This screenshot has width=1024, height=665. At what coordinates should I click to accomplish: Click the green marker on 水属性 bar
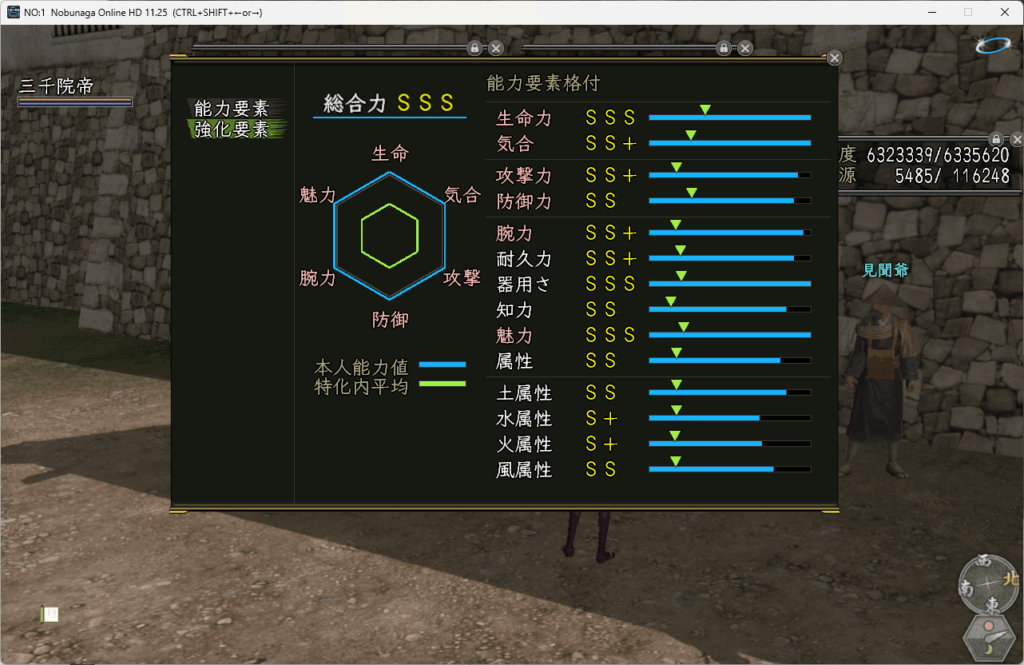point(676,409)
